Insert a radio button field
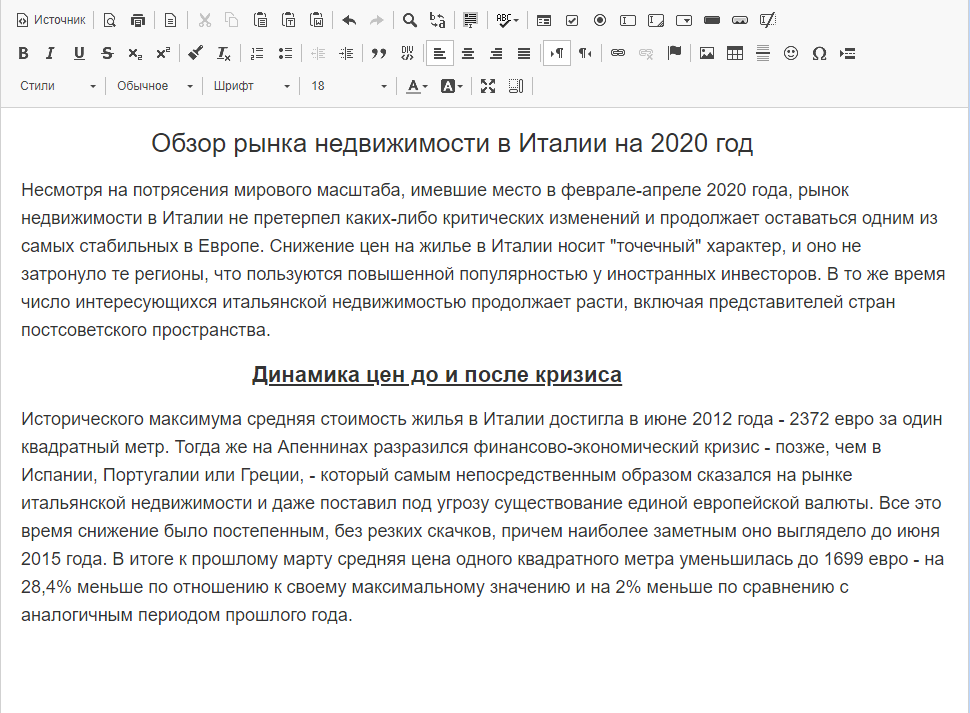This screenshot has width=970, height=713. pyautogui.click(x=600, y=20)
